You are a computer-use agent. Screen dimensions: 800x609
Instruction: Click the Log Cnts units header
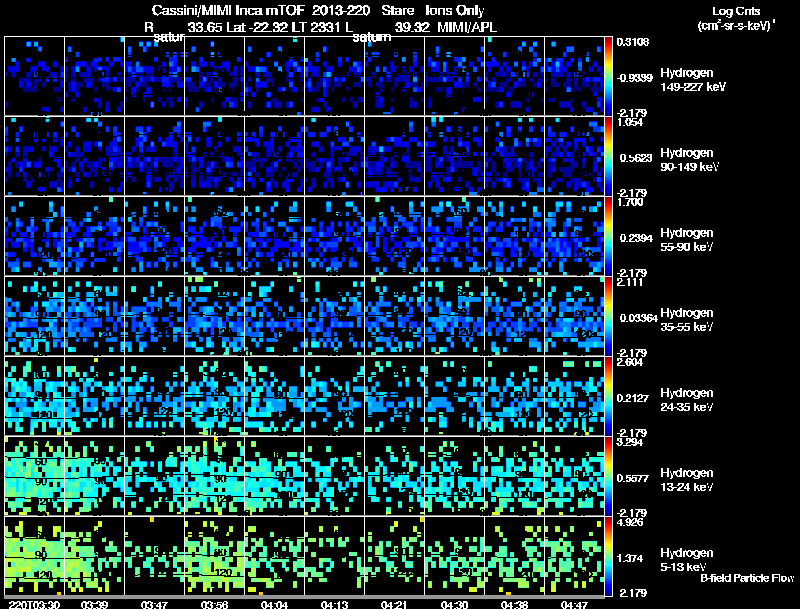734,18
